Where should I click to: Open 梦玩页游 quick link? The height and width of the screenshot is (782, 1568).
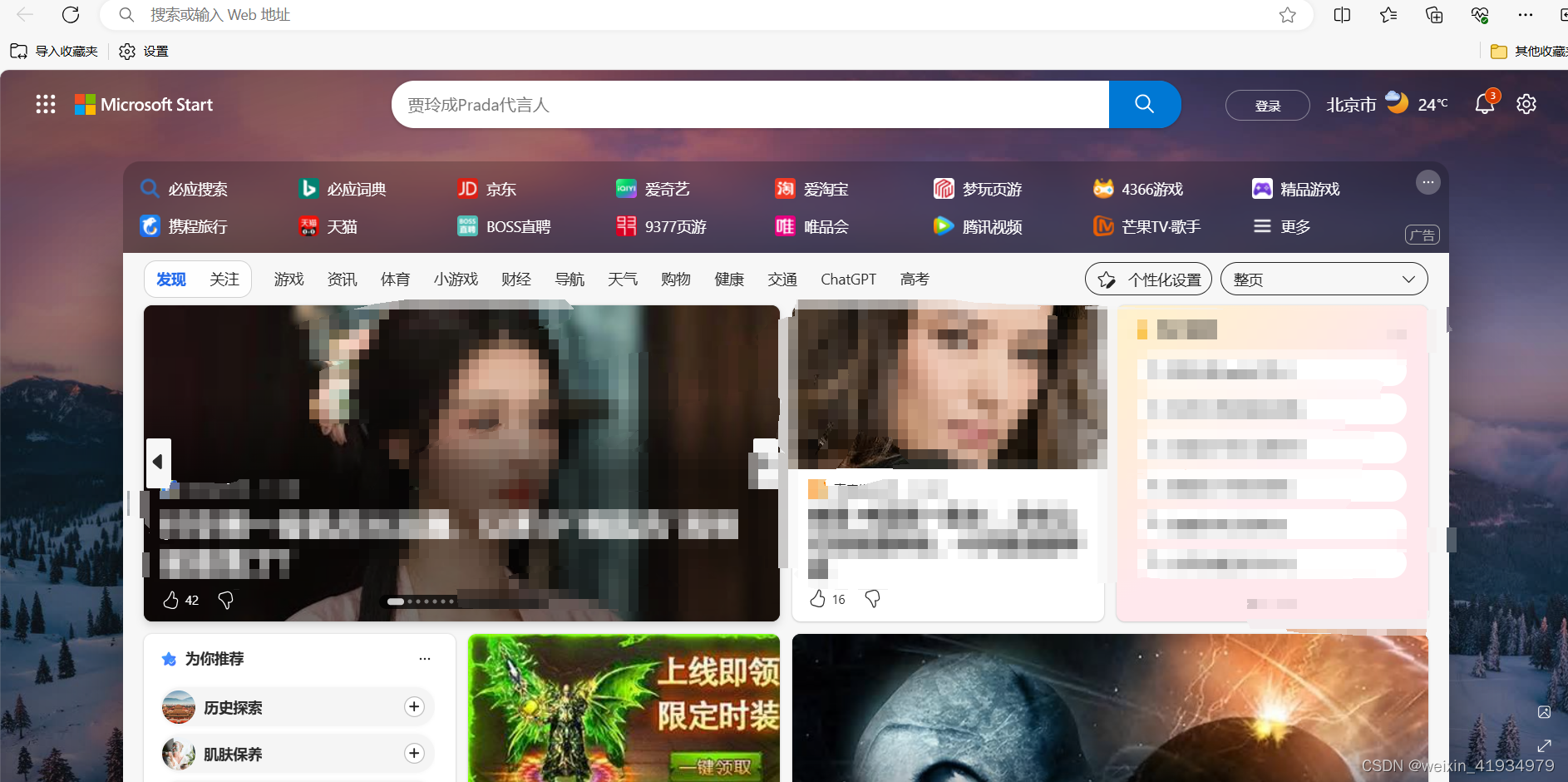point(978,189)
